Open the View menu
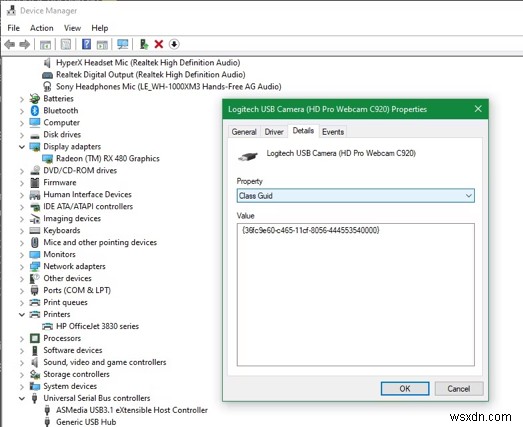The image size is (523, 427). pos(72,28)
